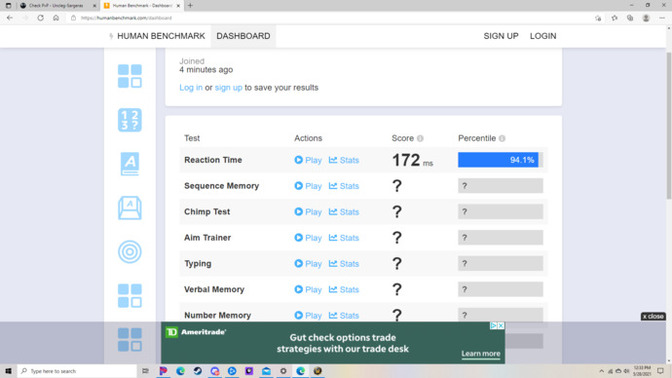Click the system tray clock and date

coord(642,371)
